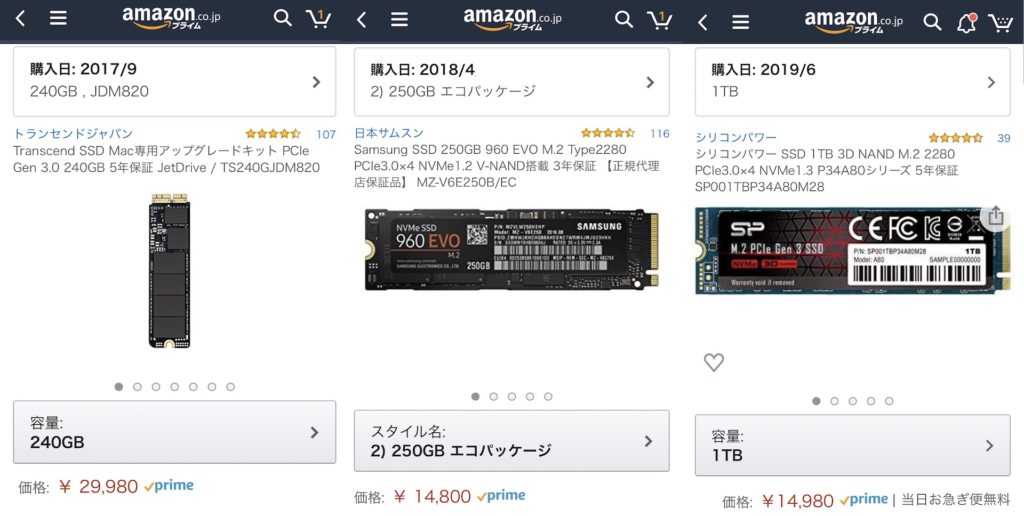1024x516 pixels.
Task: Open shopping cart in the right panel
Action: [1000, 22]
